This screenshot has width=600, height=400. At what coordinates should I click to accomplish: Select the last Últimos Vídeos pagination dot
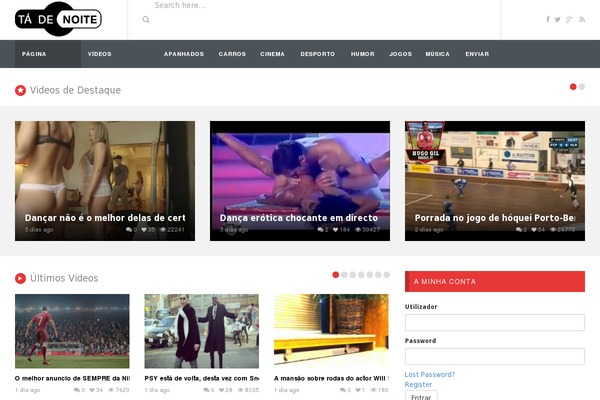click(386, 274)
